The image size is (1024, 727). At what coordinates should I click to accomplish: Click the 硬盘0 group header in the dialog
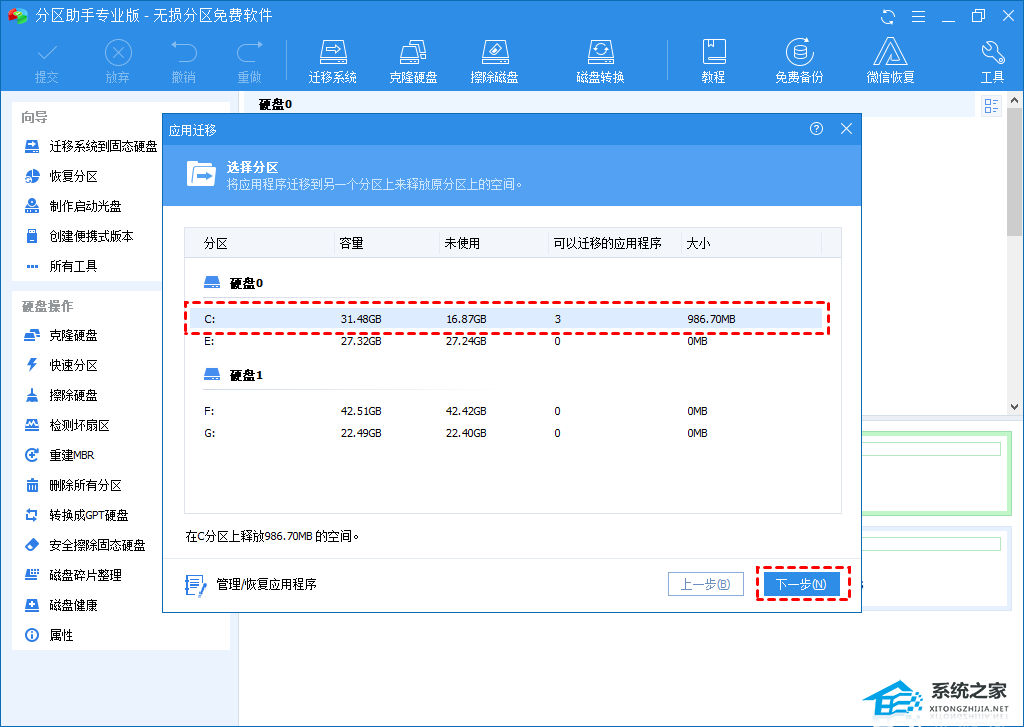(x=234, y=283)
